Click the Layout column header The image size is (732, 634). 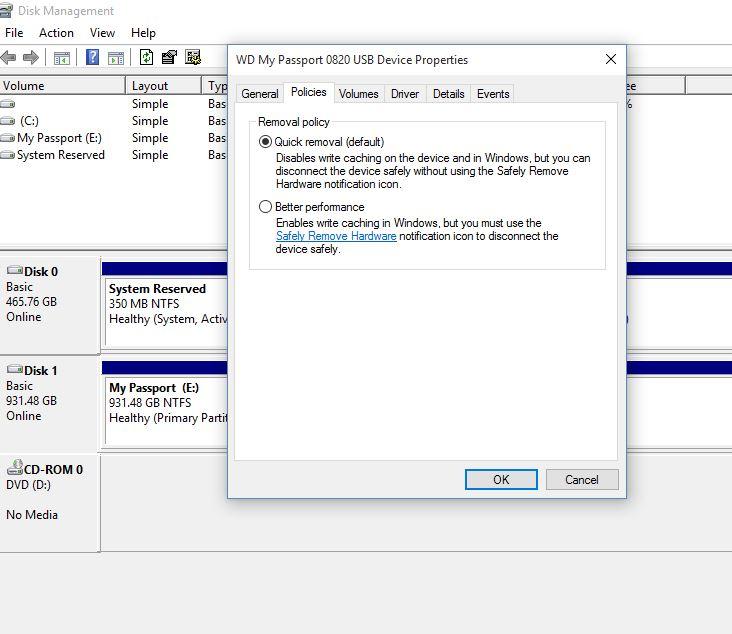pyautogui.click(x=164, y=86)
